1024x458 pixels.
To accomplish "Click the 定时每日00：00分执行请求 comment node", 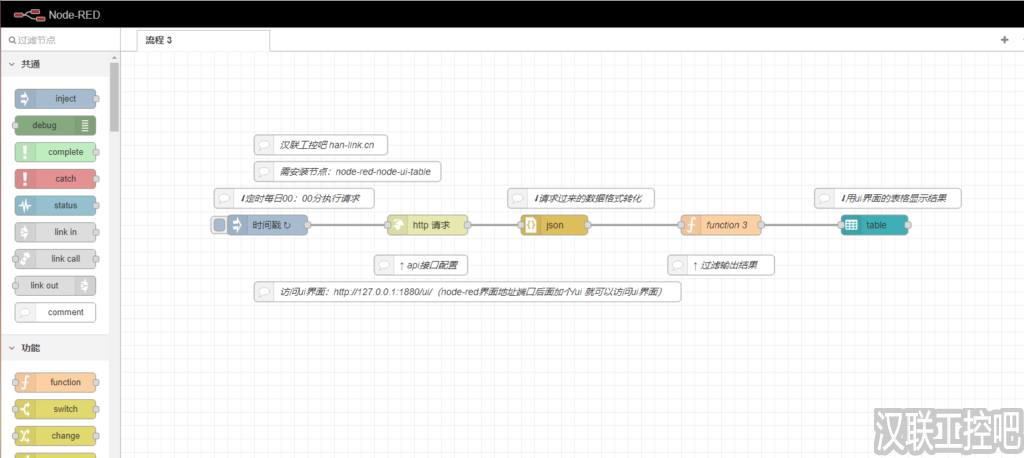I will (294, 198).
